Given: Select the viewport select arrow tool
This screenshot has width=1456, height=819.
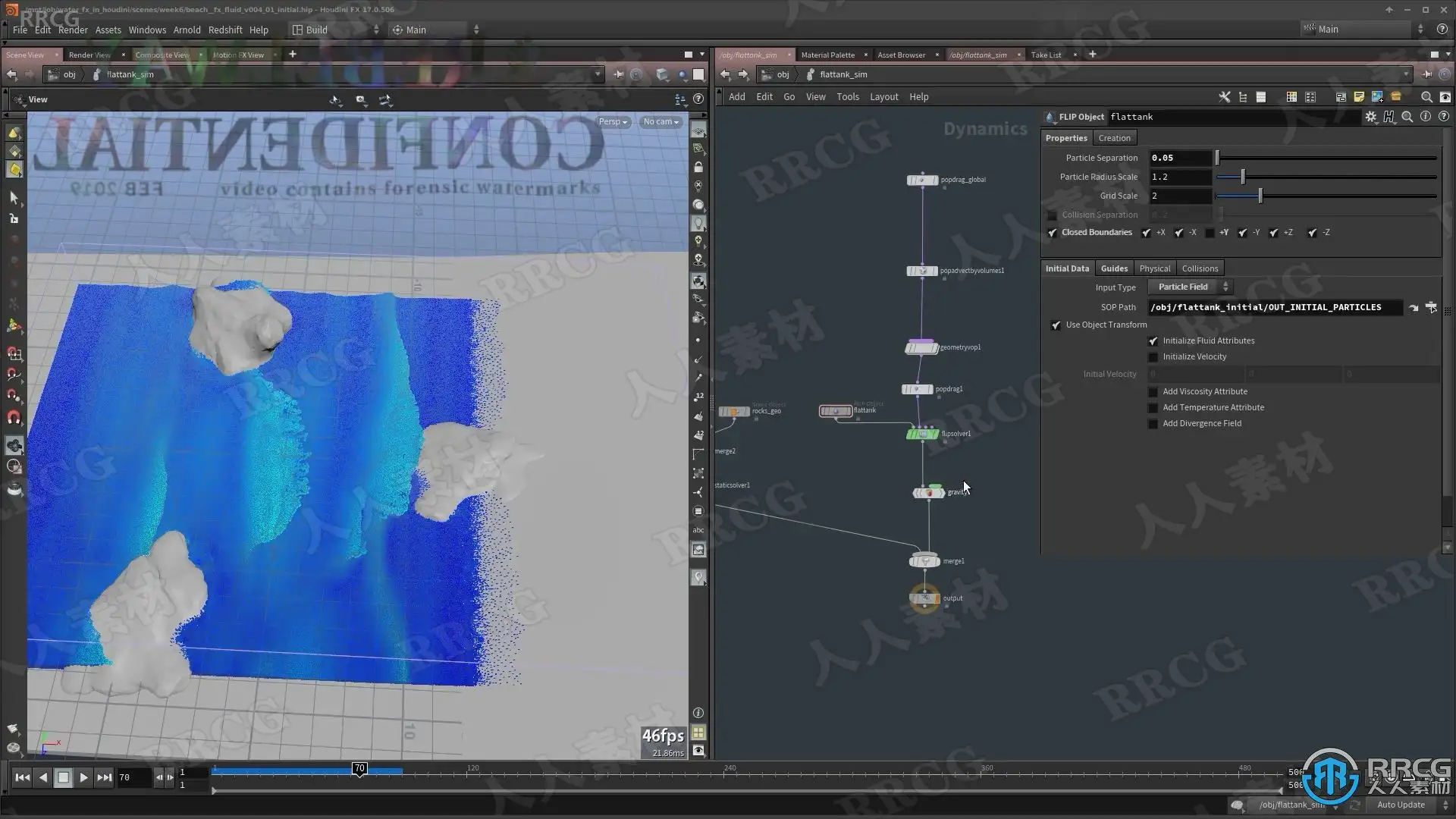Looking at the screenshot, I should tap(14, 198).
